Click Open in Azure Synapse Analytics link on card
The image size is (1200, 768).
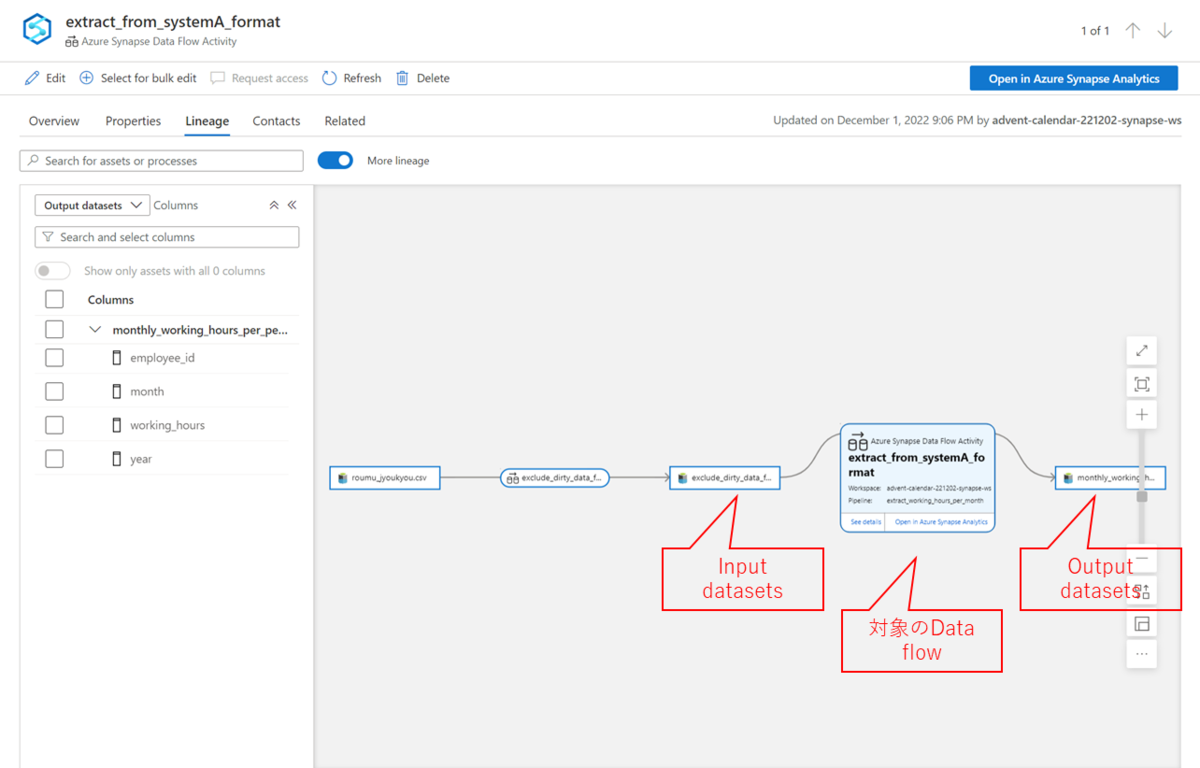click(x=941, y=522)
